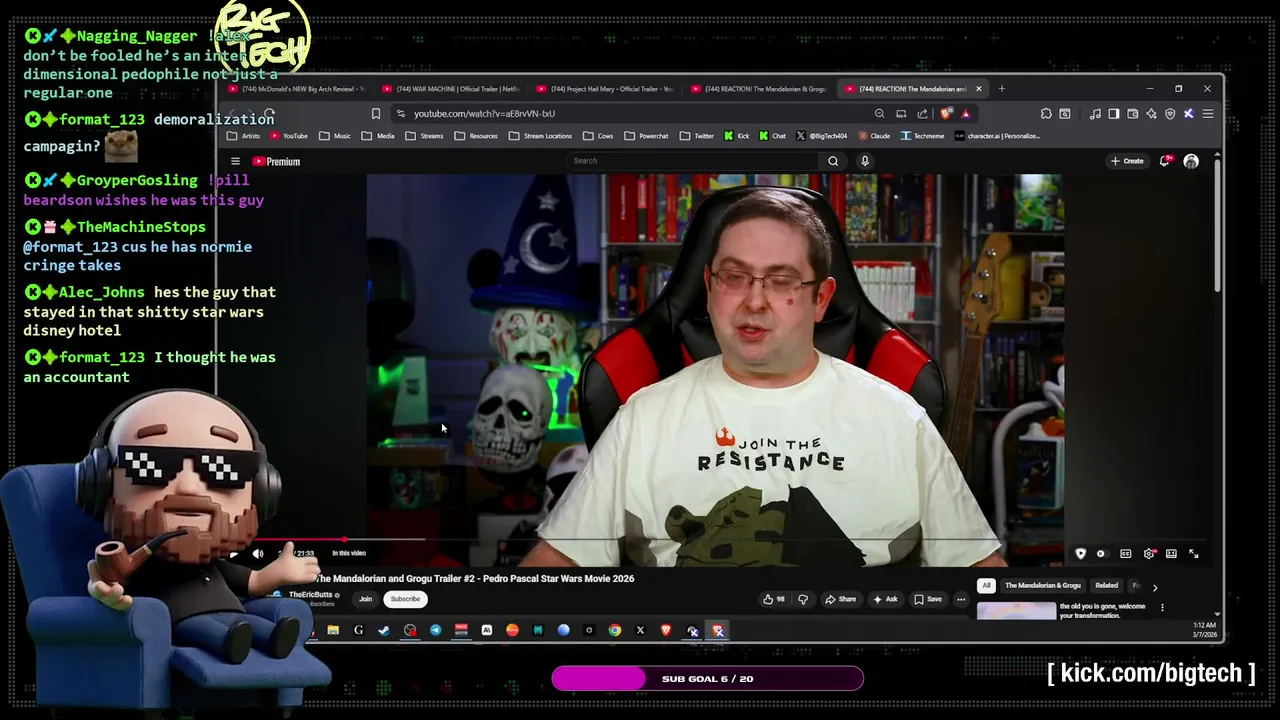The width and height of the screenshot is (1280, 720).
Task: Open Telegram from the taskbar
Action: pos(435,631)
